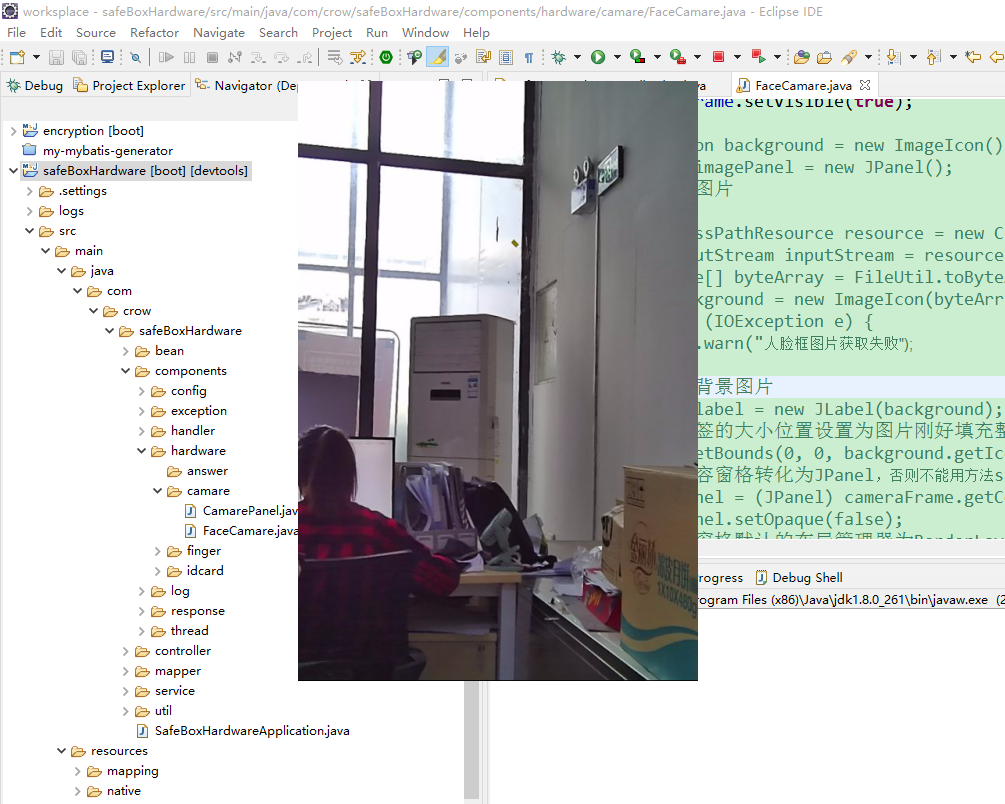Click the Open Type icon

click(801, 58)
